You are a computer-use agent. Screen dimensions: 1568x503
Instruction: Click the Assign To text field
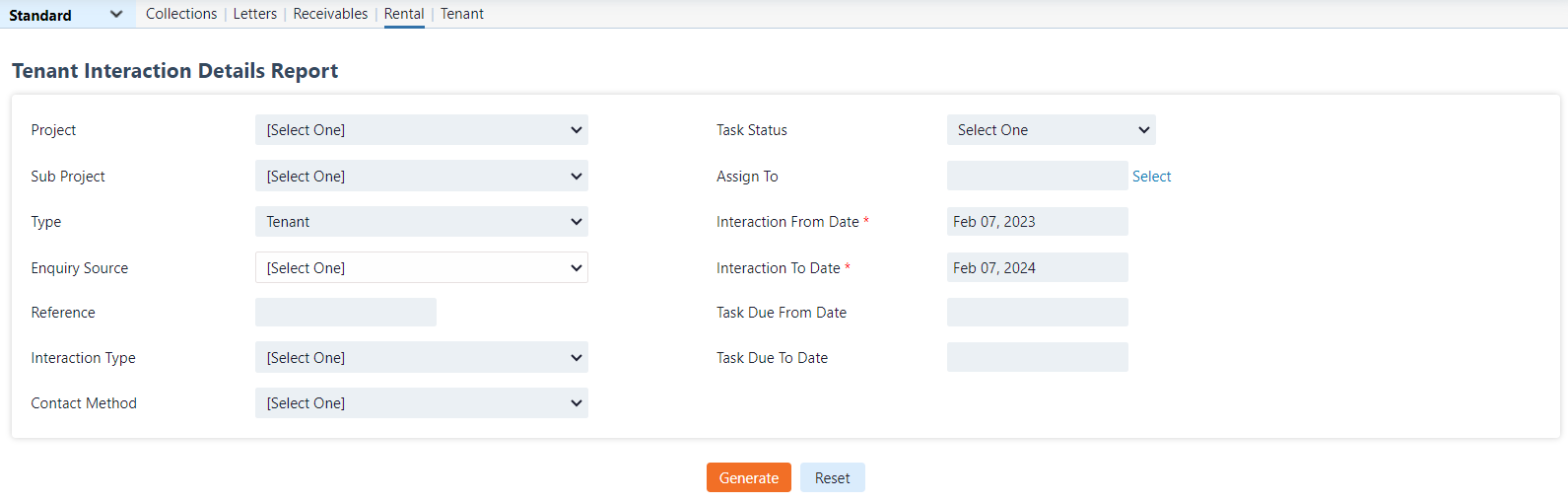coord(1037,177)
